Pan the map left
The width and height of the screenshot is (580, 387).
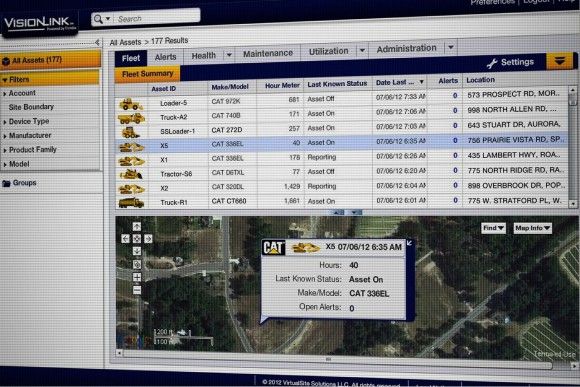[x=125, y=239]
